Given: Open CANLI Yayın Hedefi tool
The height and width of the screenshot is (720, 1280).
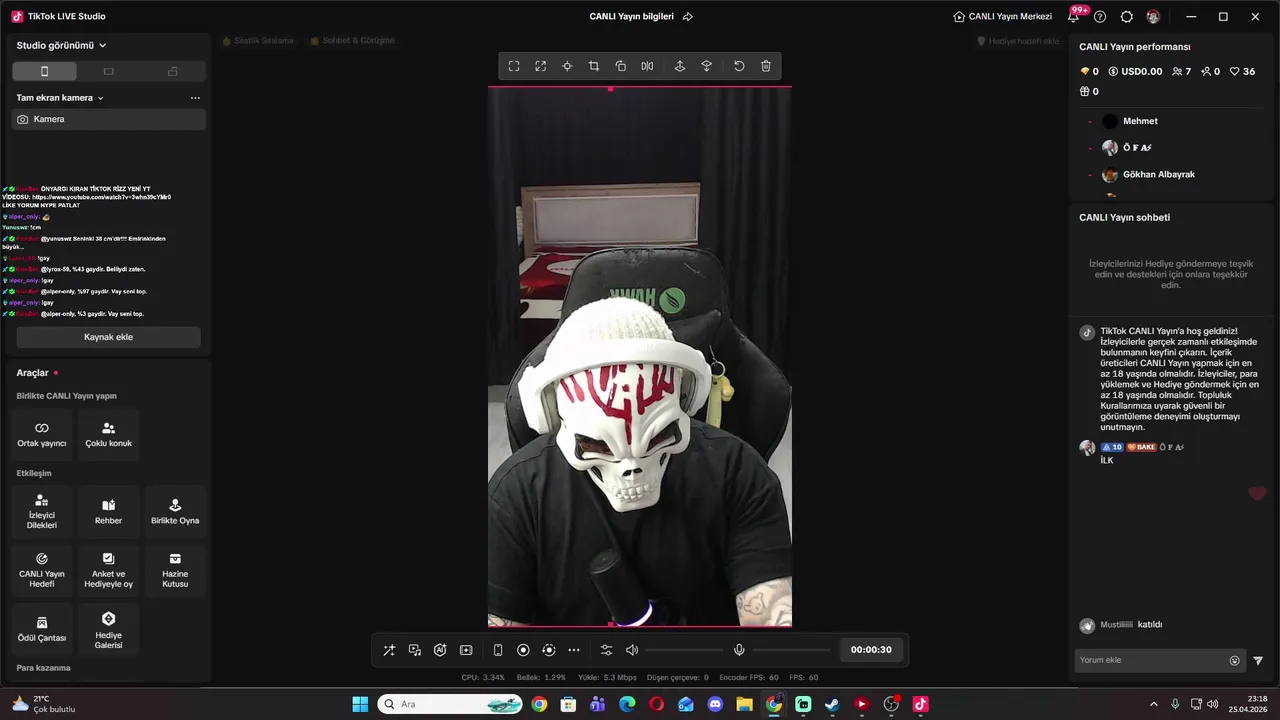Looking at the screenshot, I should point(42,570).
